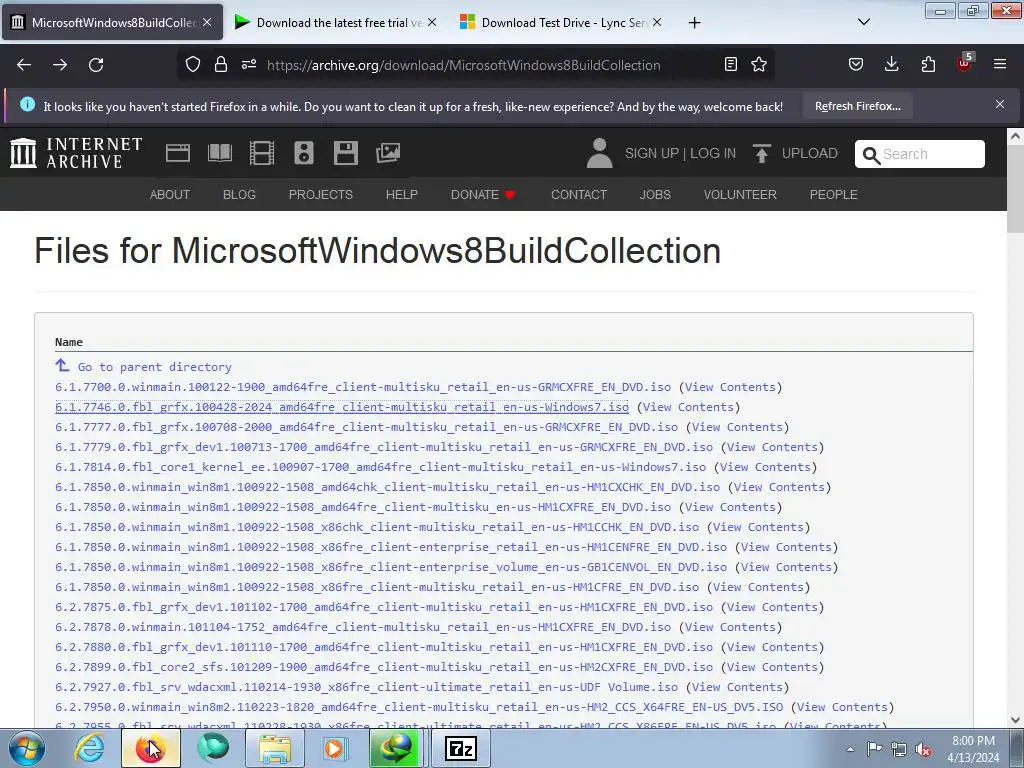Image resolution: width=1024 pixels, height=768 pixels.
Task: Open 7-Zip from the taskbar
Action: click(x=460, y=748)
